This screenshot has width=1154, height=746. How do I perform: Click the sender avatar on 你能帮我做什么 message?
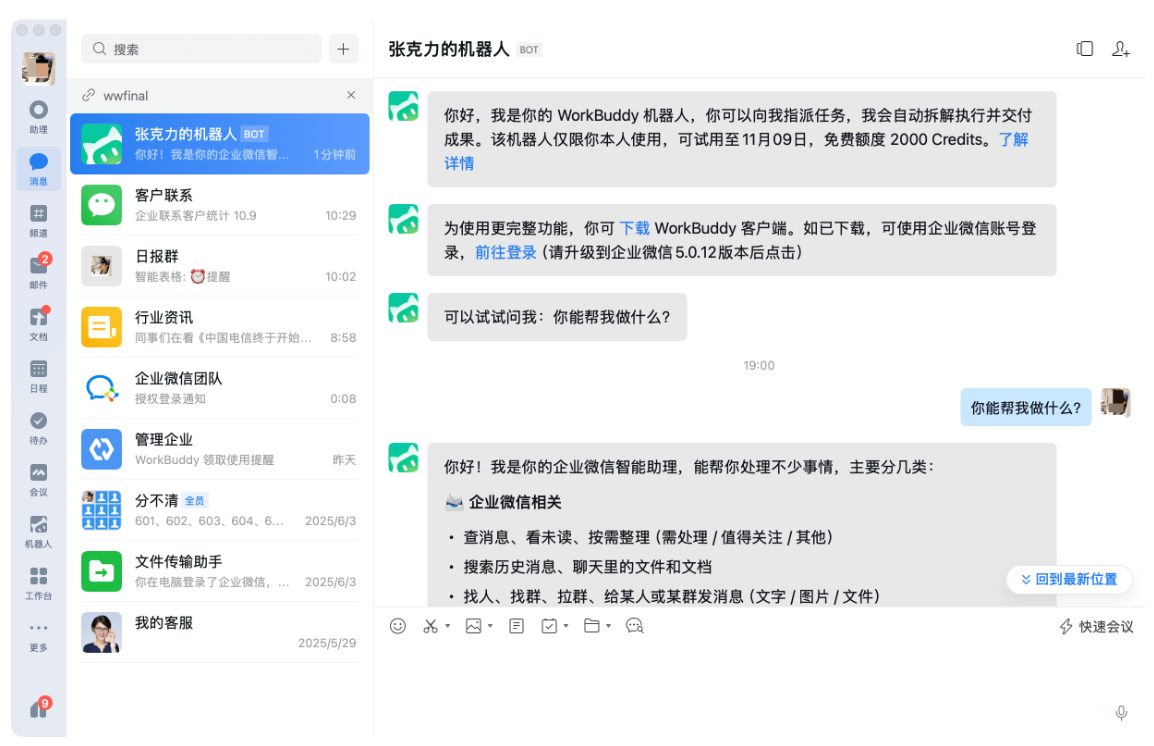1115,402
